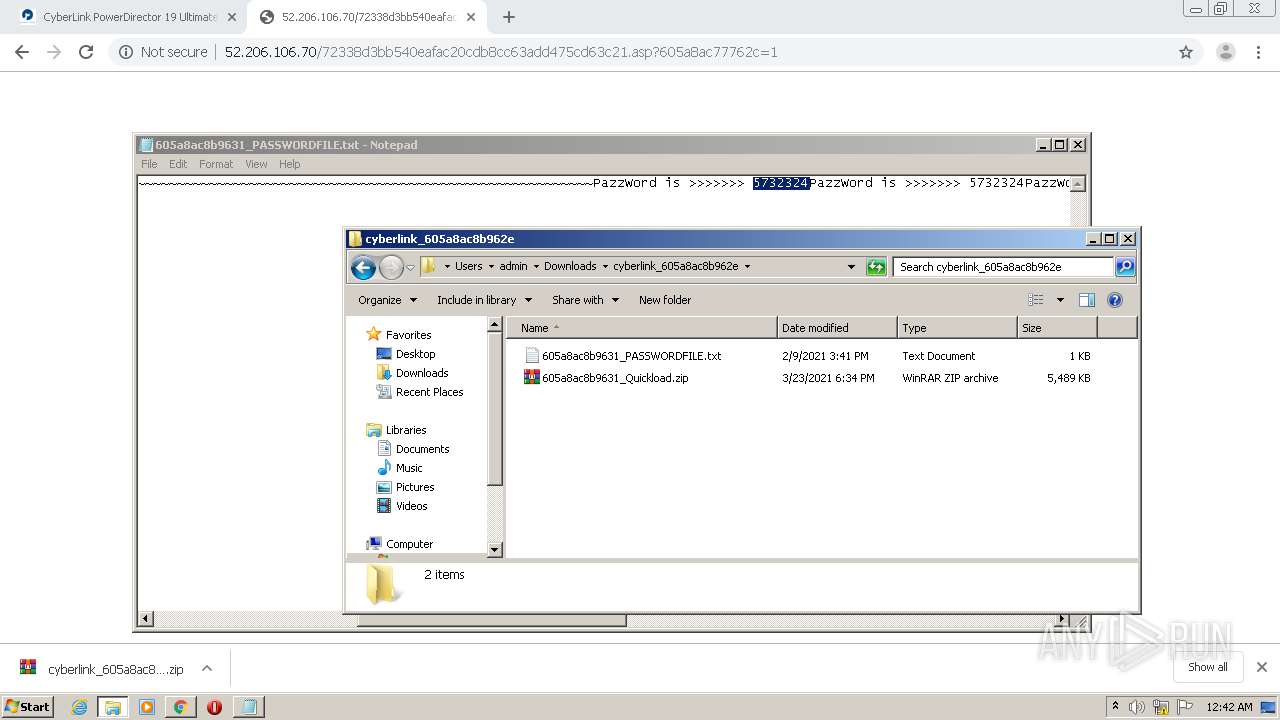1280x720 pixels.
Task: Open the View menu in Notepad
Action: 256,164
